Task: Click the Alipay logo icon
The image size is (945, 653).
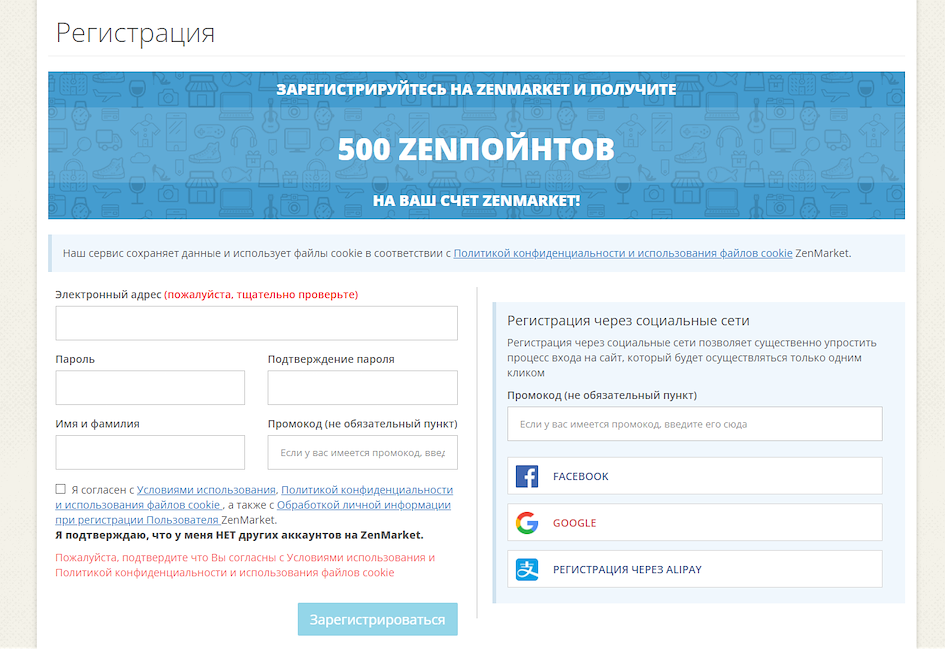Action: [527, 569]
